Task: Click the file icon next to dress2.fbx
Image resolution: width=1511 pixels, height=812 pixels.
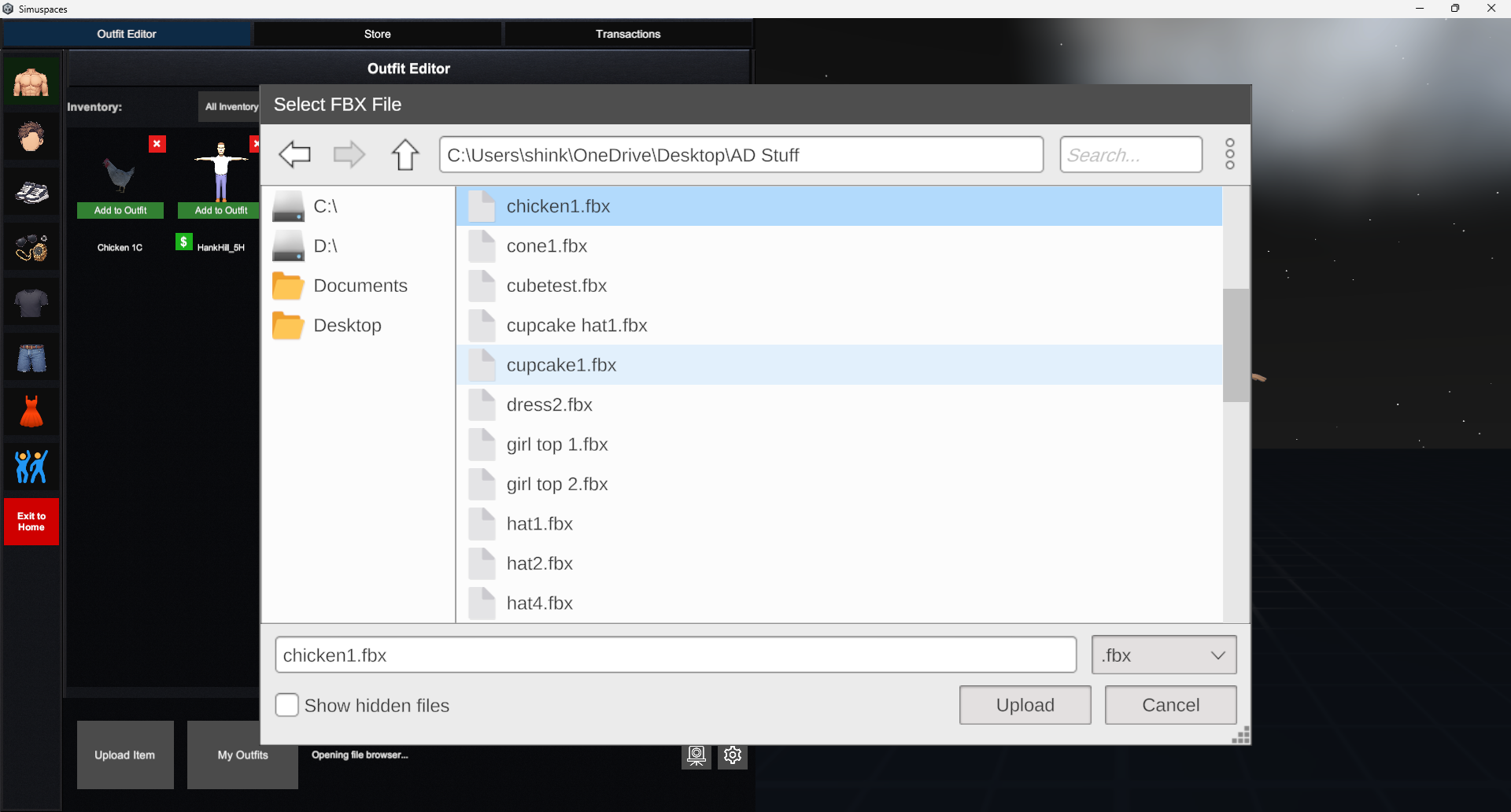Action: 482,404
